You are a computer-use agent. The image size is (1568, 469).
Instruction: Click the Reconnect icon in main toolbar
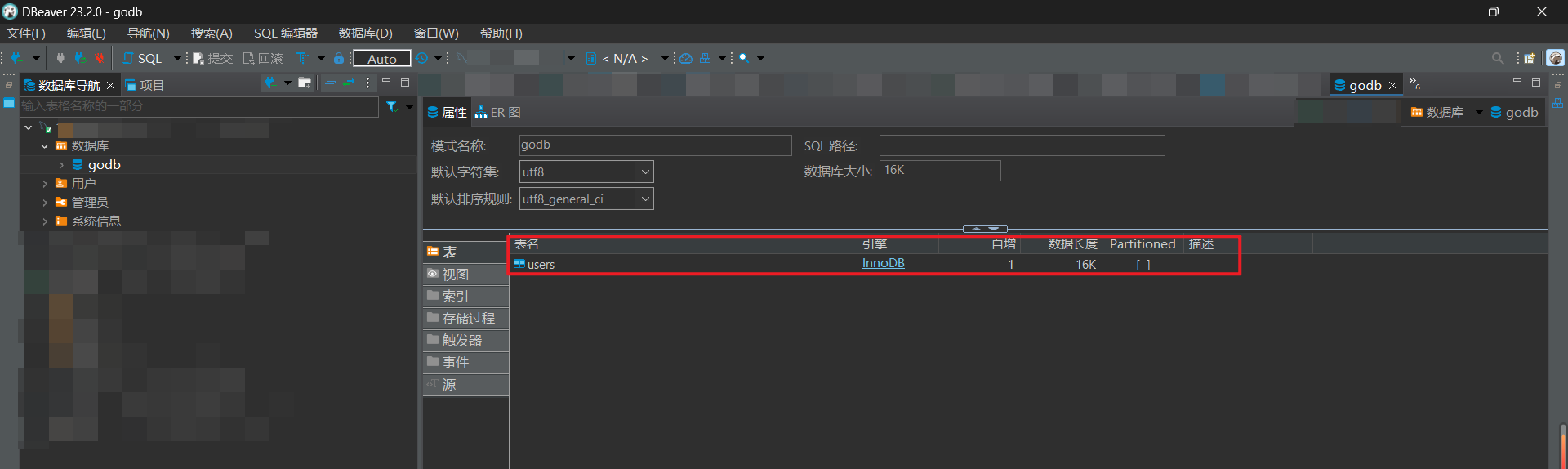pos(80,58)
